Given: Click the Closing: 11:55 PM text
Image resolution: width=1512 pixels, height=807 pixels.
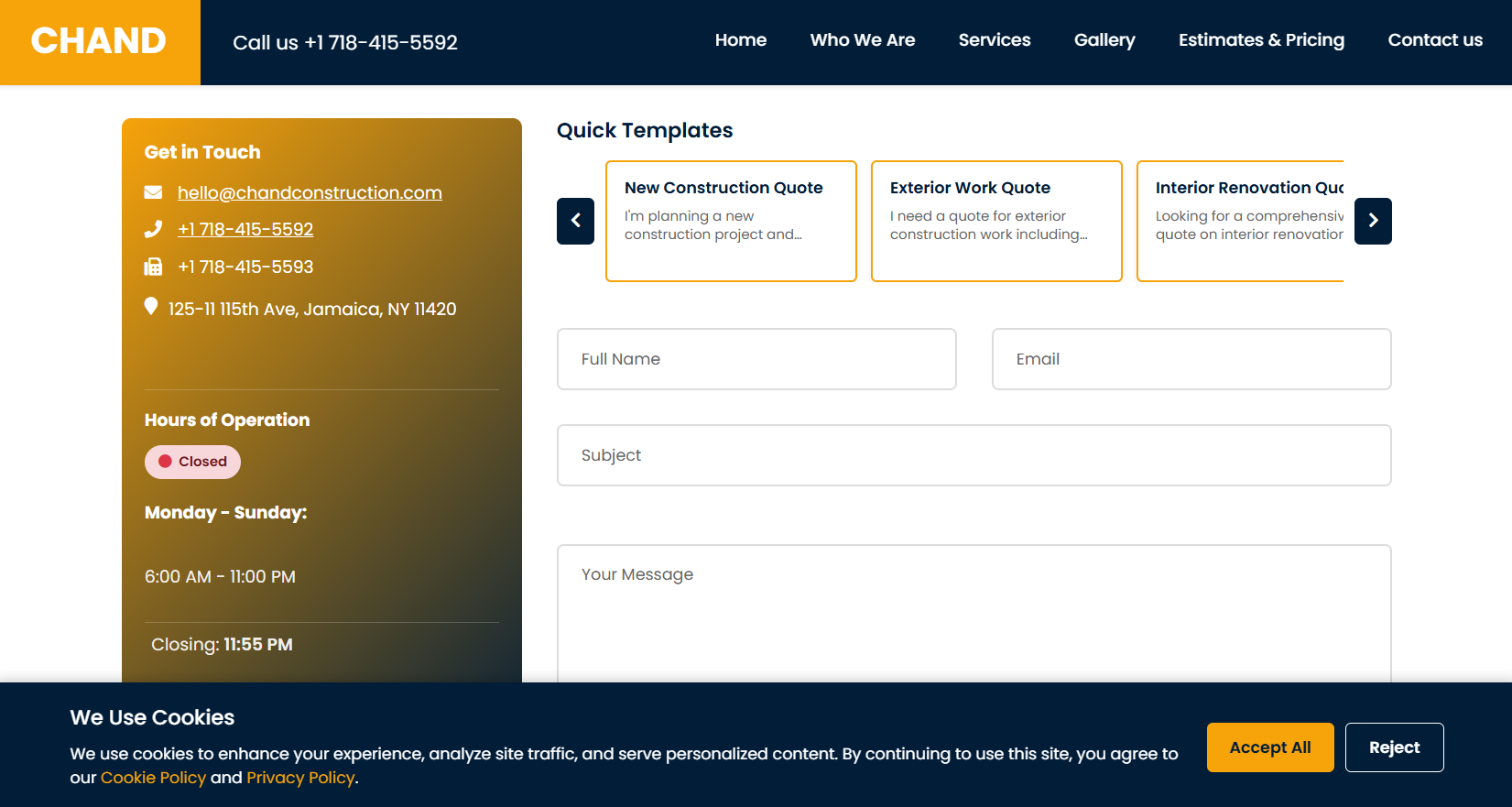Looking at the screenshot, I should tap(222, 644).
